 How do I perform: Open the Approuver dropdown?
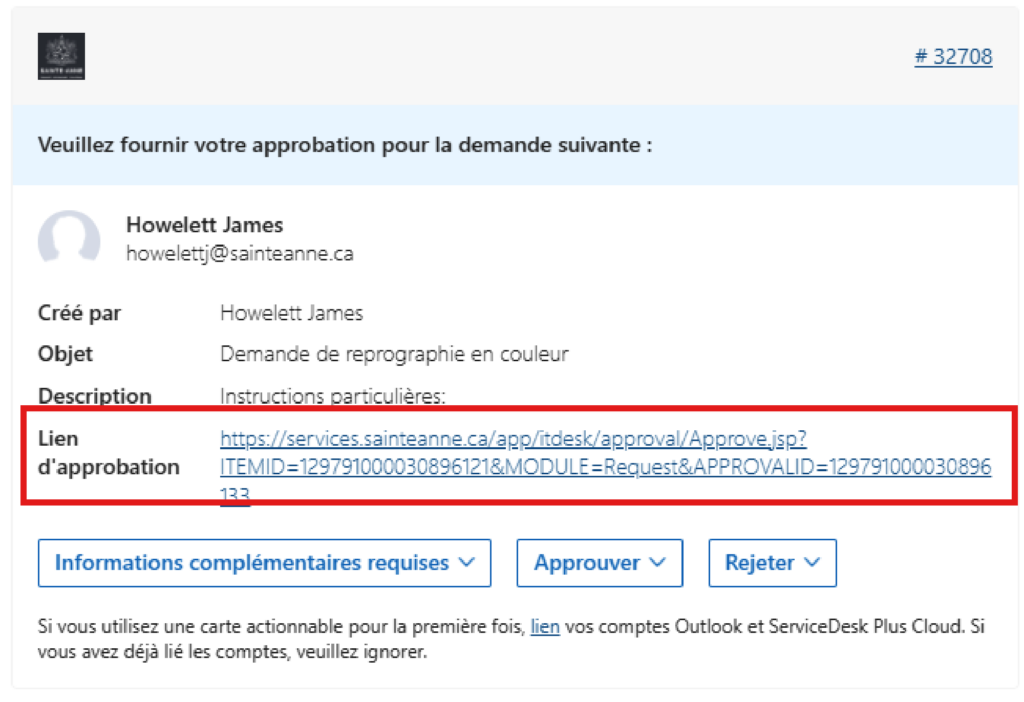599,563
